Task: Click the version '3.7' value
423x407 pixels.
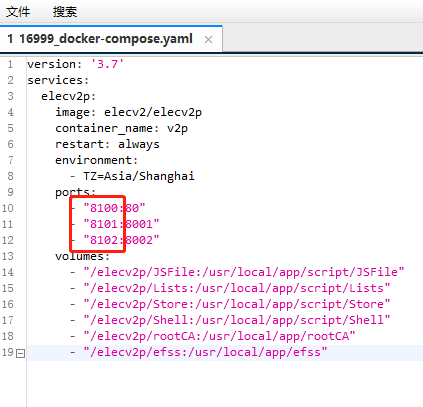Action: point(107,64)
